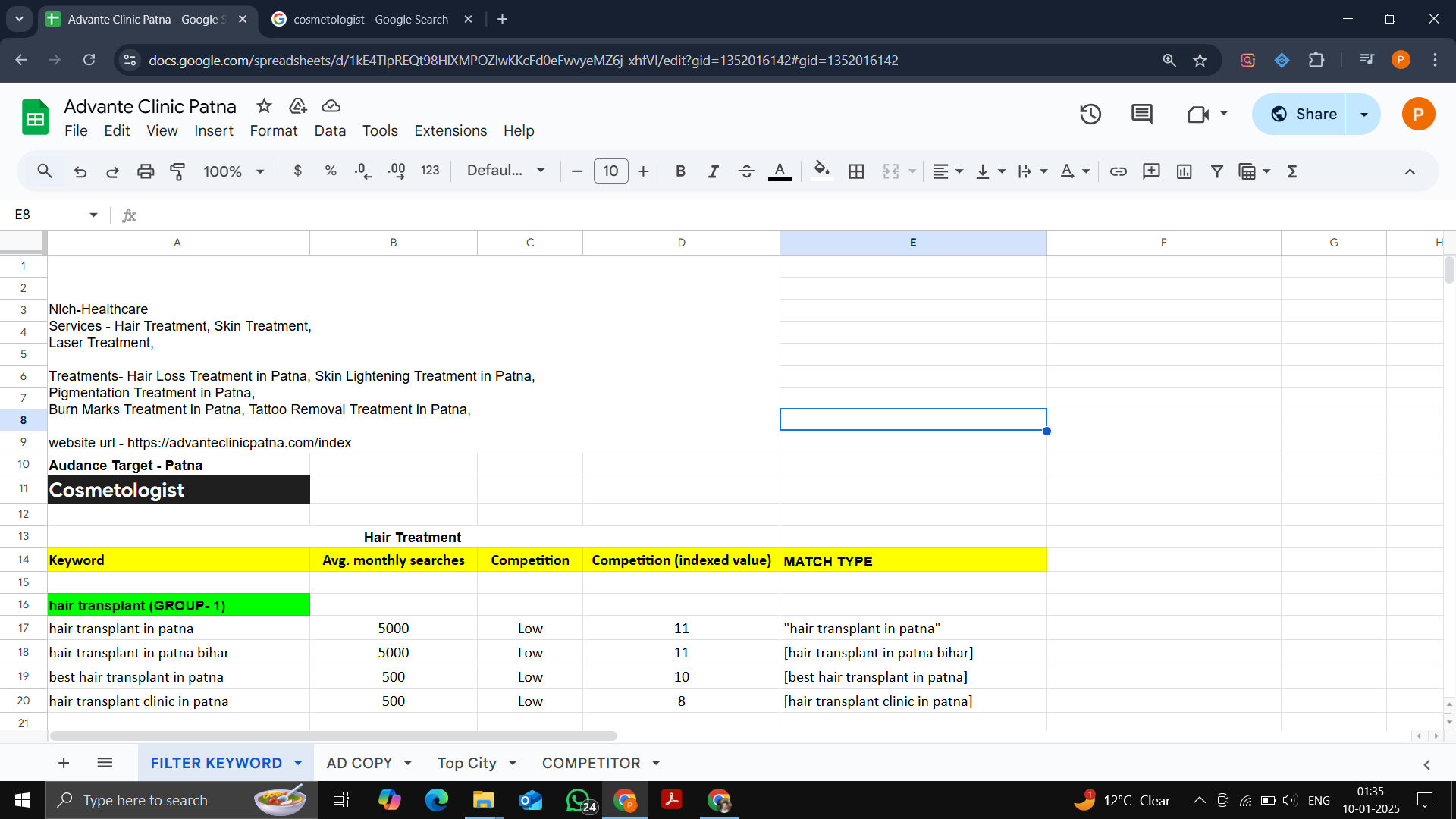Toggle Bold formatting
The image size is (1456, 819).
pos(680,171)
